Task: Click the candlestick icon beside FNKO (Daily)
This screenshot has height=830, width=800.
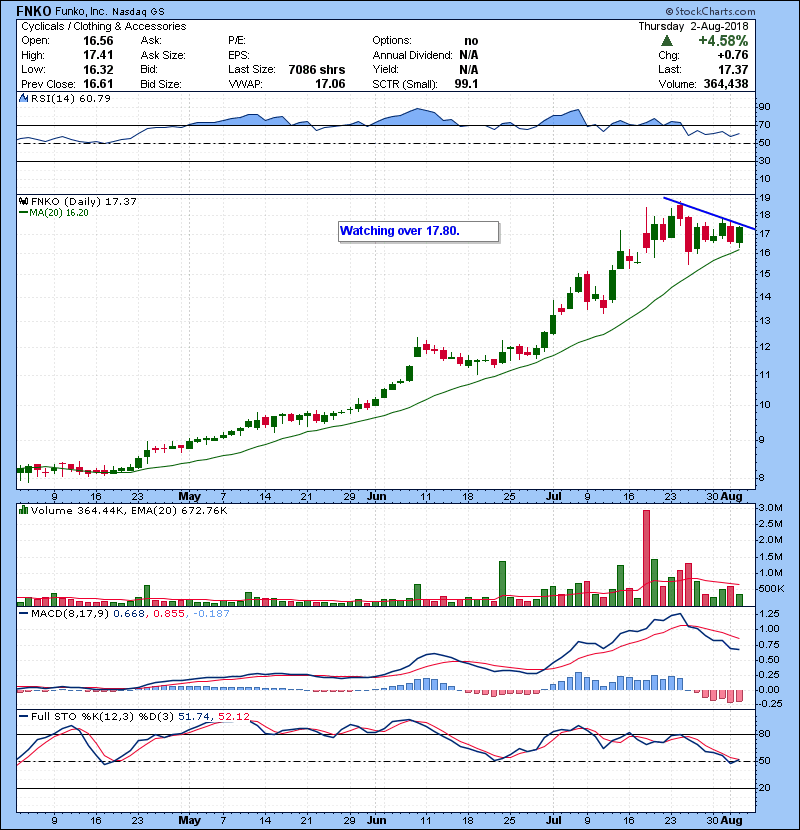Action: point(23,201)
